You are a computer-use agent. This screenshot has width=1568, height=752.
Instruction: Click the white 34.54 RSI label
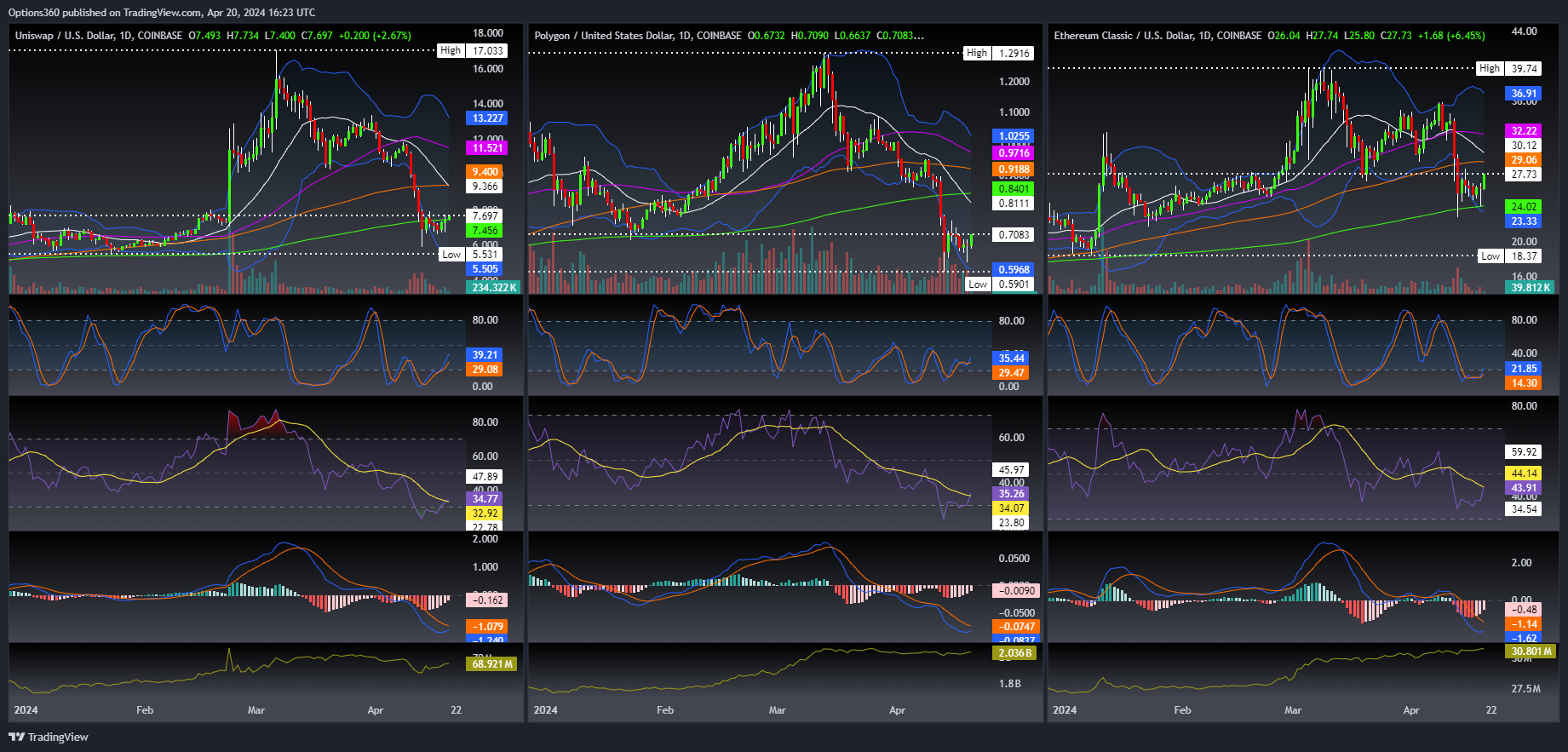1524,509
